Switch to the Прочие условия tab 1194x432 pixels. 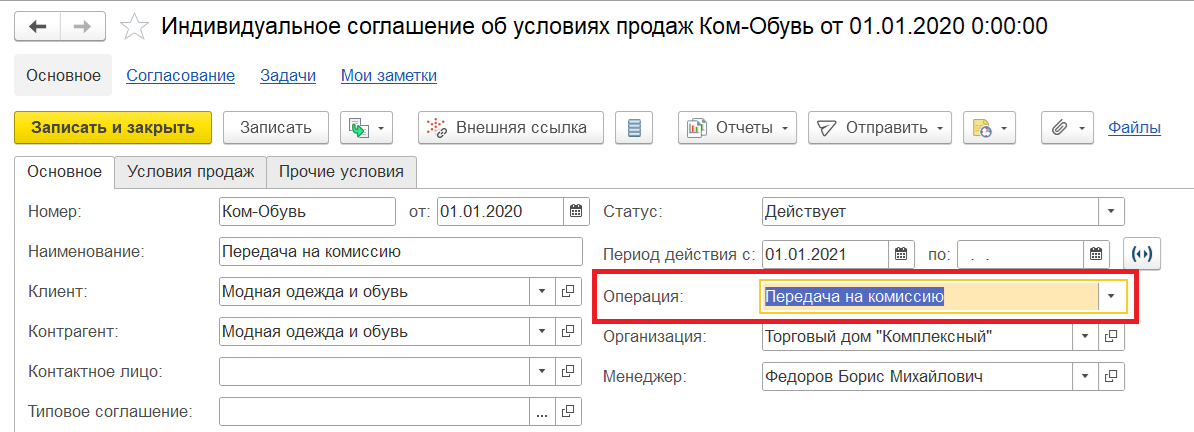pos(341,171)
